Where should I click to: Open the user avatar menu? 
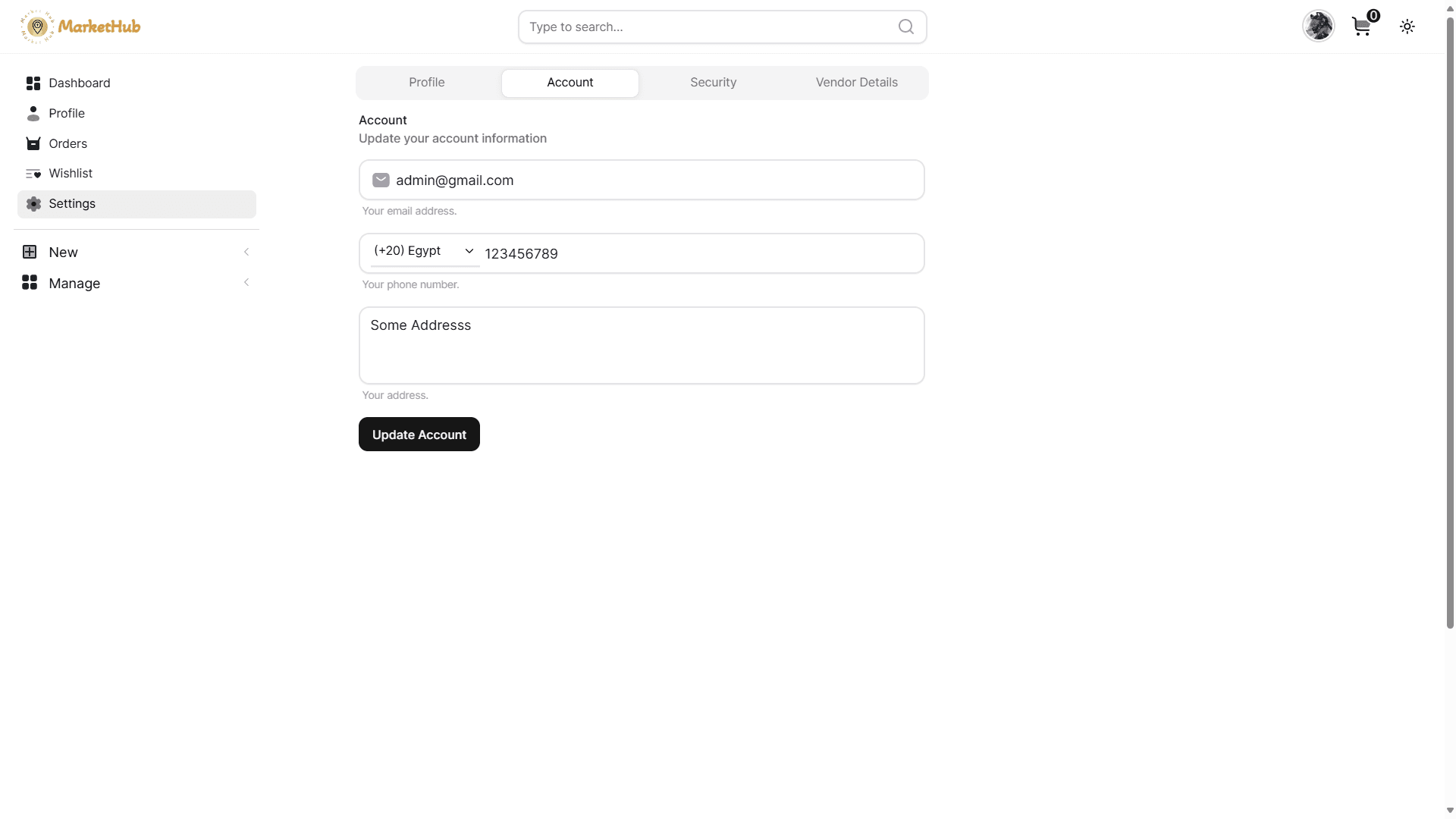1318,27
